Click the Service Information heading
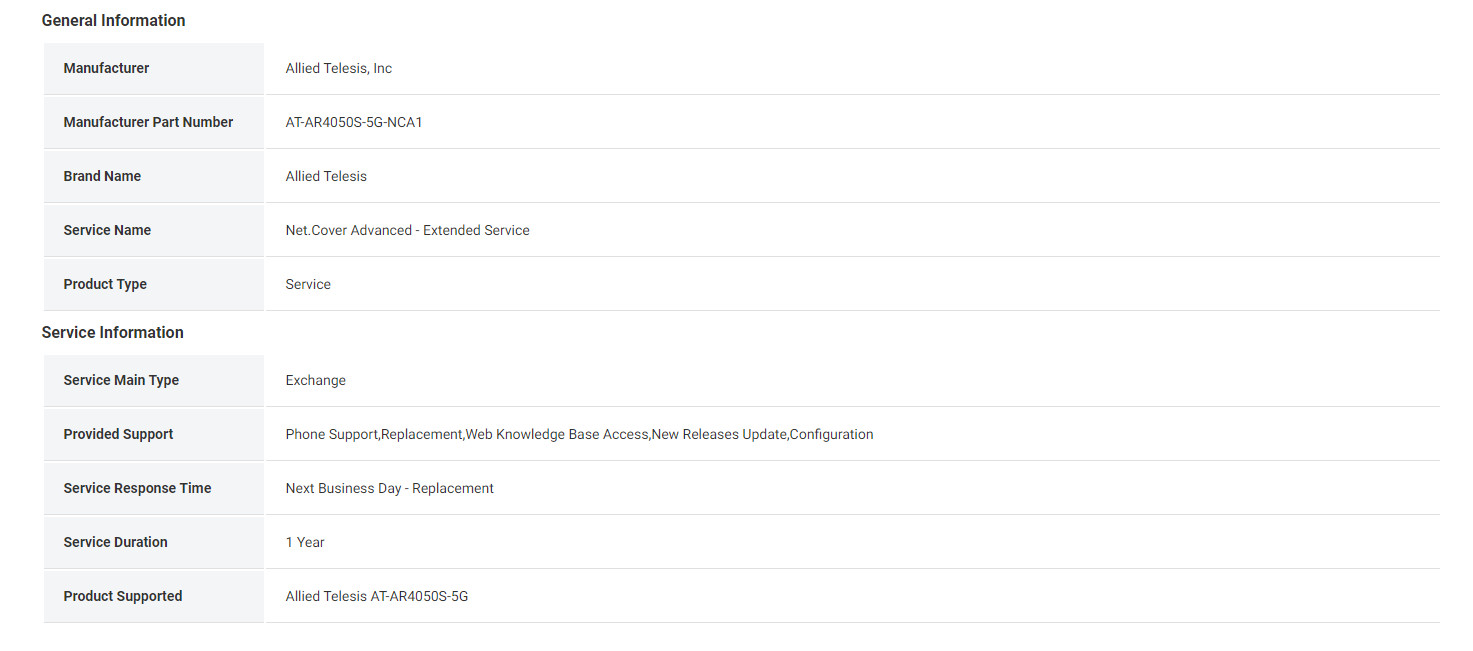This screenshot has width=1473, height=651. [112, 332]
